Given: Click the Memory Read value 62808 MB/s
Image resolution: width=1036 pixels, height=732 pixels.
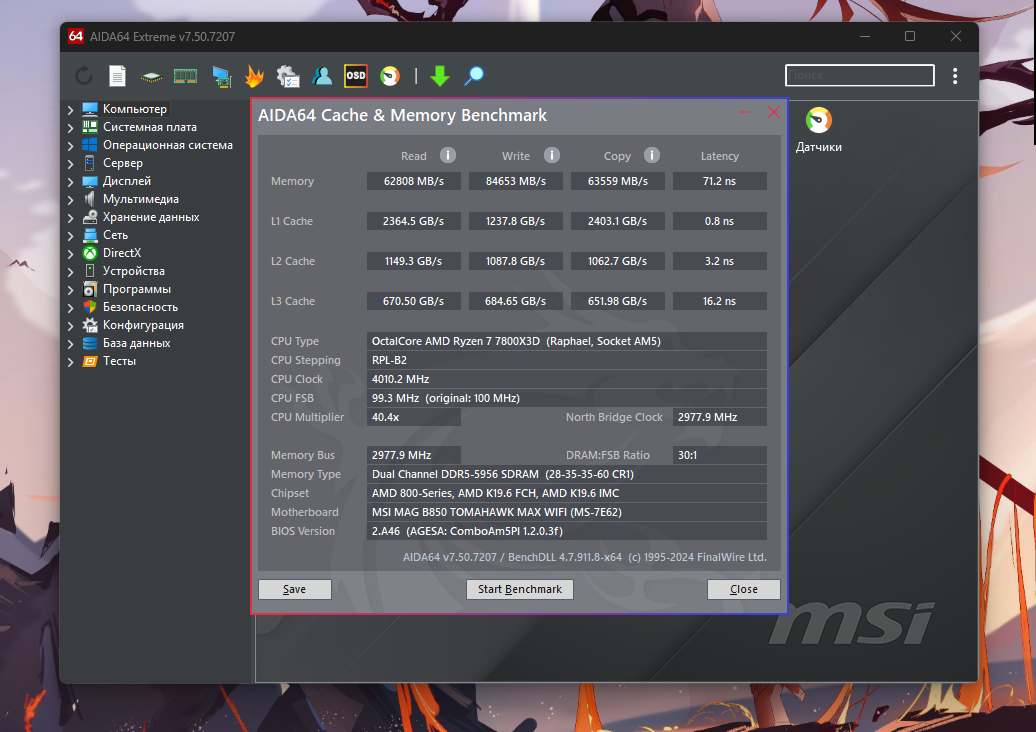Looking at the screenshot, I should 414,181.
